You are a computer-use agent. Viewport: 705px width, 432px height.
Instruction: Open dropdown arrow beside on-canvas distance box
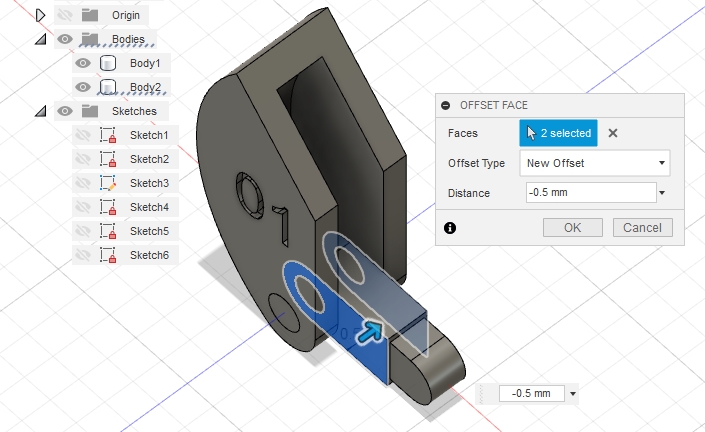click(573, 394)
